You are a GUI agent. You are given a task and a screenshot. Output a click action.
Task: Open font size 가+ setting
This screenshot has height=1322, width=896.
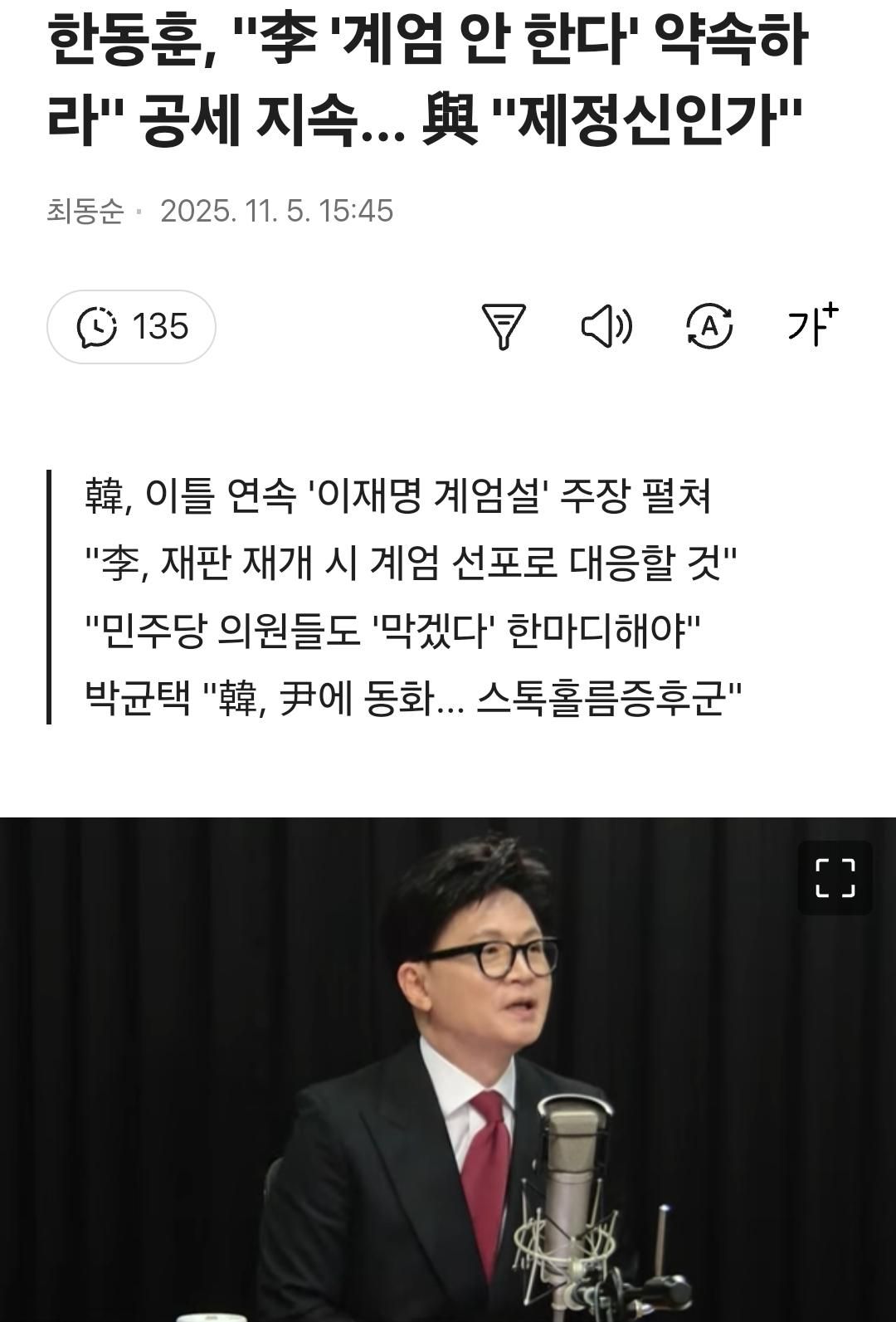click(x=812, y=324)
